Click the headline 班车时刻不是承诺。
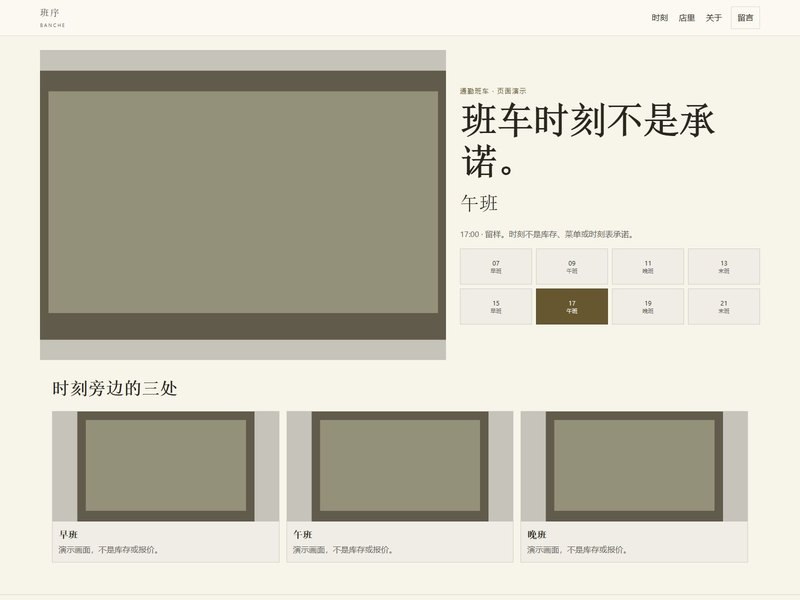 (588, 140)
